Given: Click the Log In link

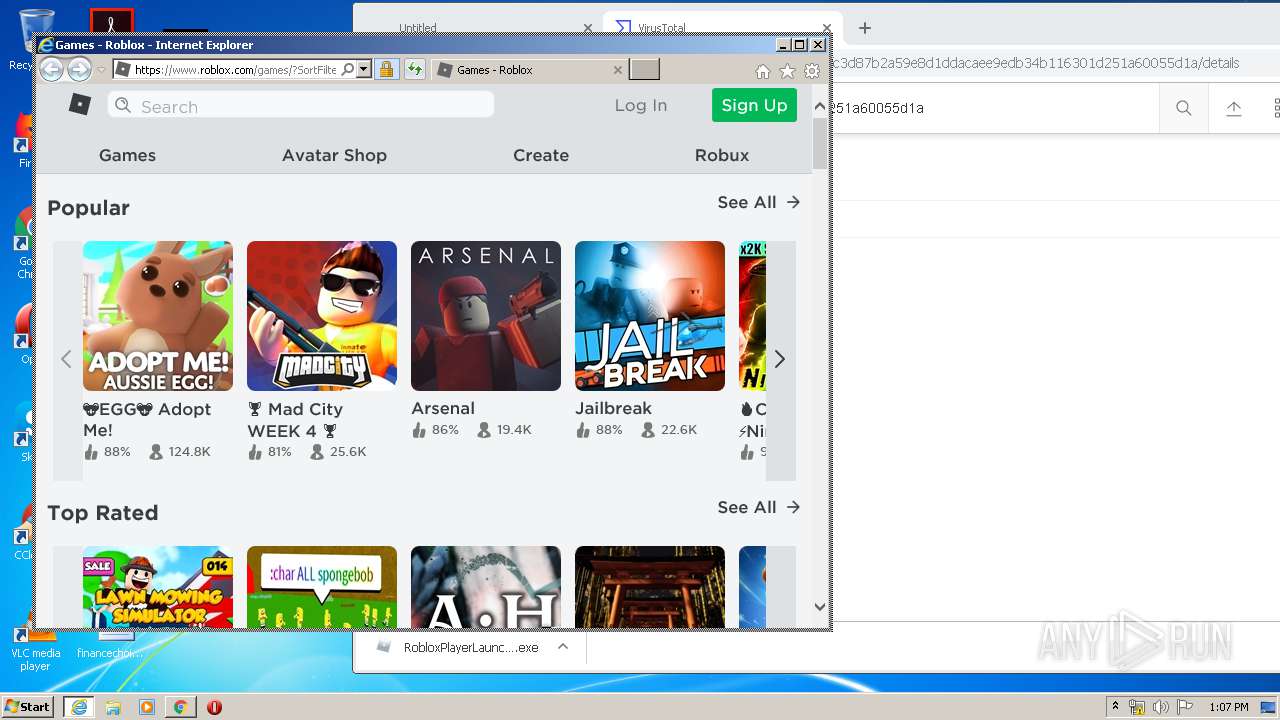Looking at the screenshot, I should 641,105.
